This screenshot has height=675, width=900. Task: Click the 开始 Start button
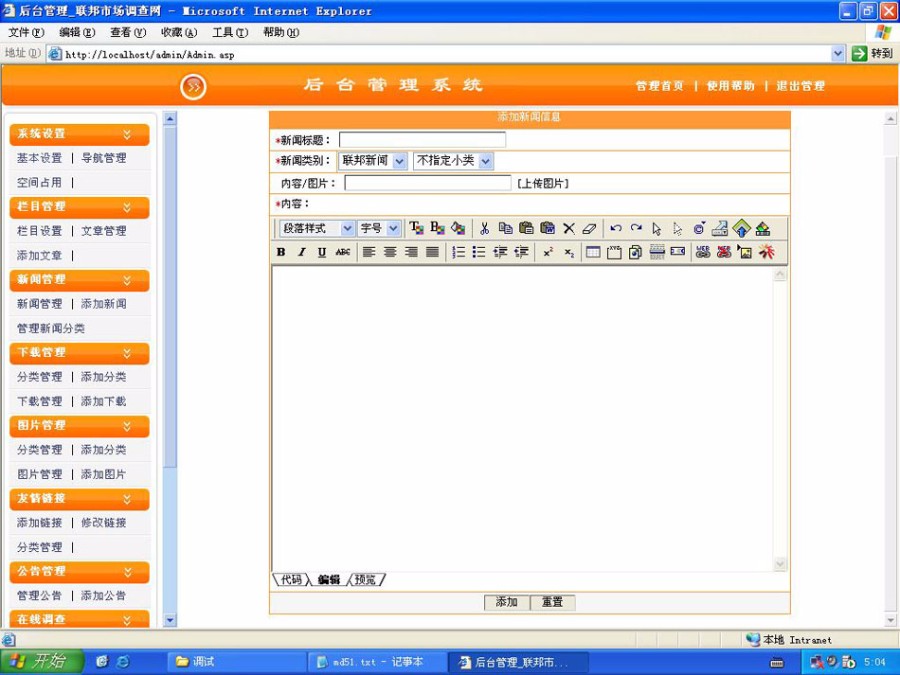pos(41,662)
